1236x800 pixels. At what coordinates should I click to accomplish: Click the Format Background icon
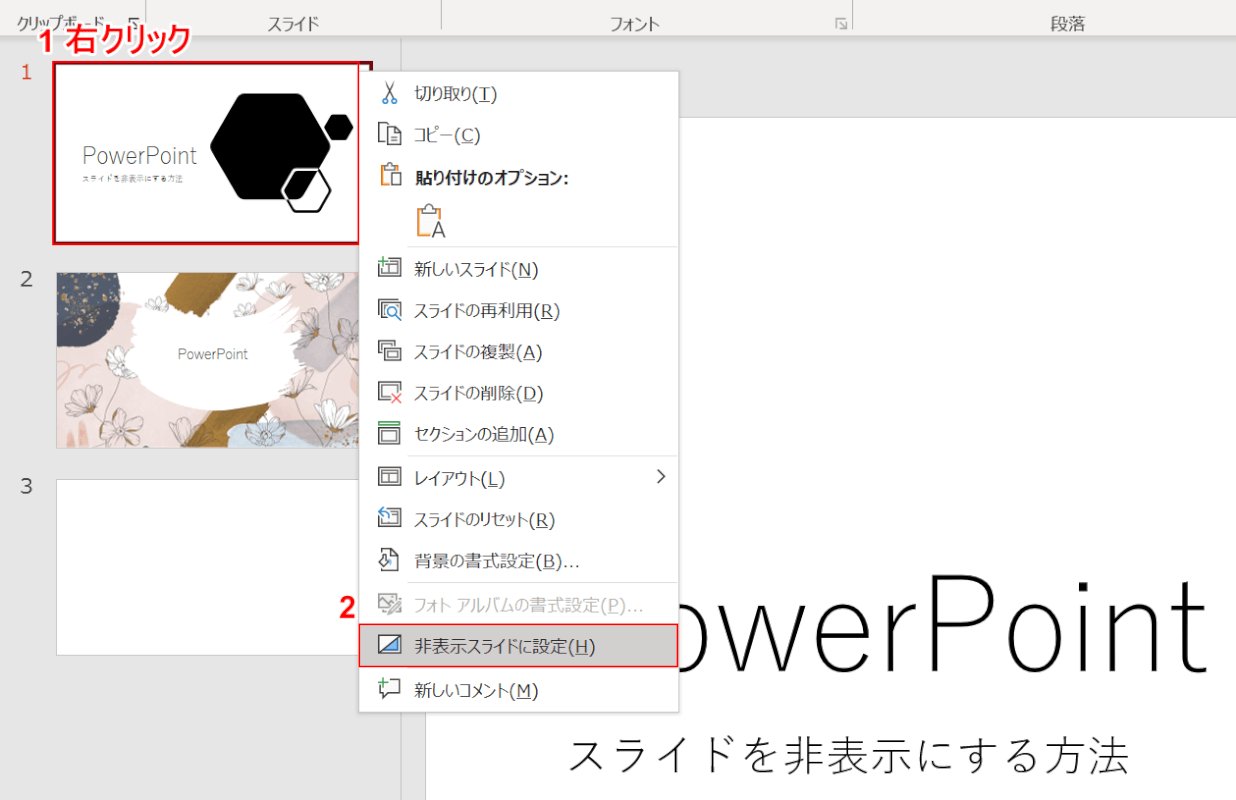pyautogui.click(x=389, y=560)
